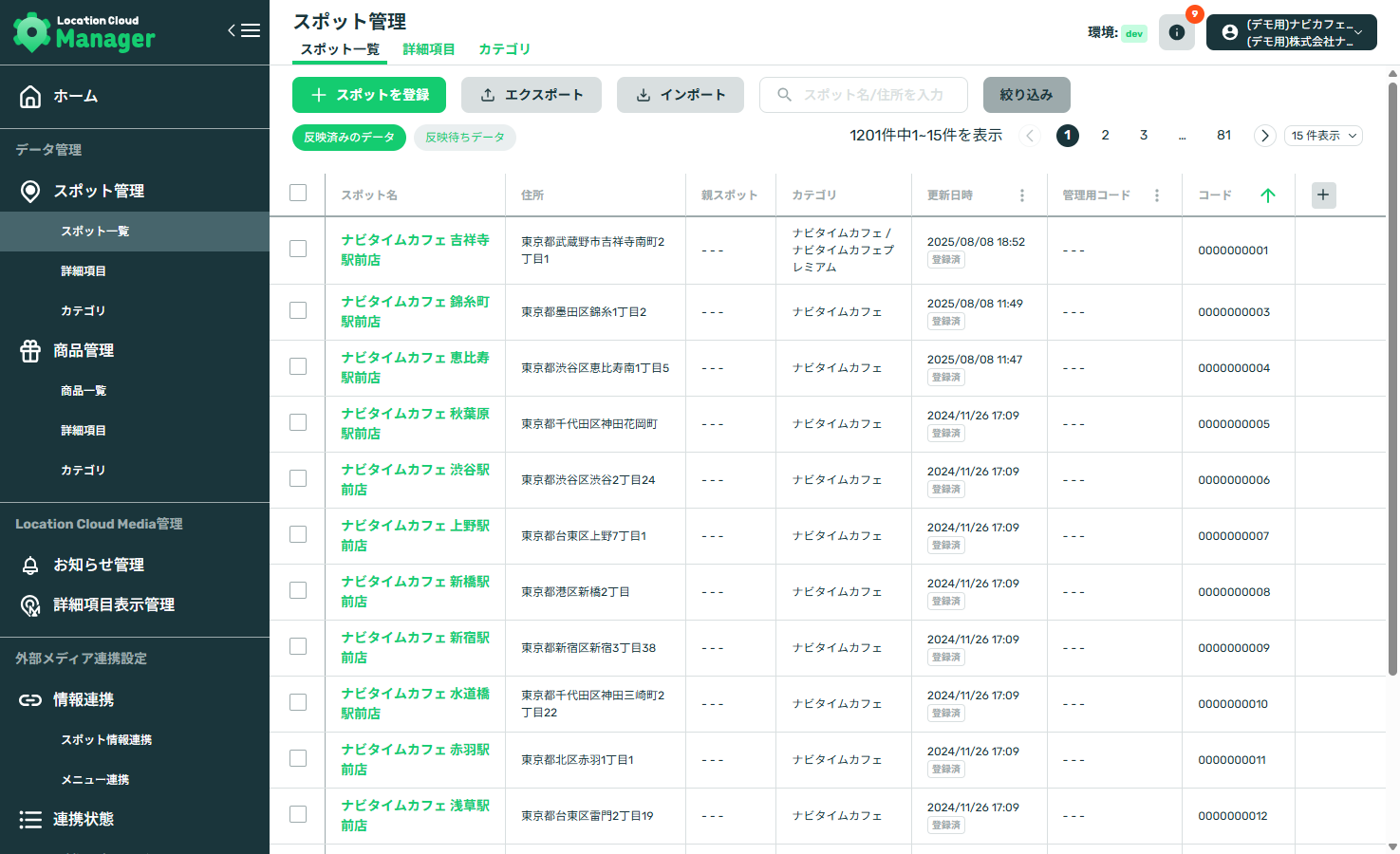1400x854 pixels.
Task: Open the 15件表示 page size dropdown
Action: [1323, 136]
